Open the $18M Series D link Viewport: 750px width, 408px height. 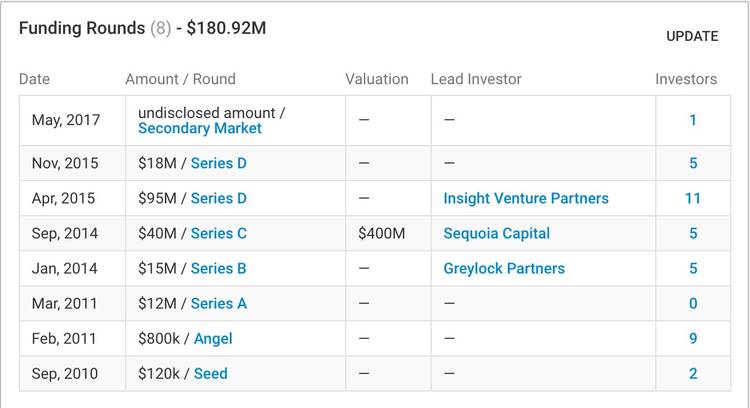218,163
